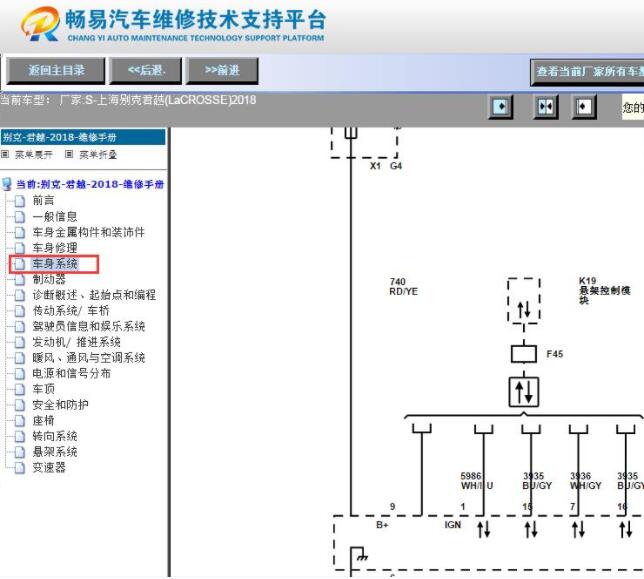Click the page icon beside 一般信息
Image resolution: width=644 pixels, height=579 pixels.
click(x=20, y=216)
